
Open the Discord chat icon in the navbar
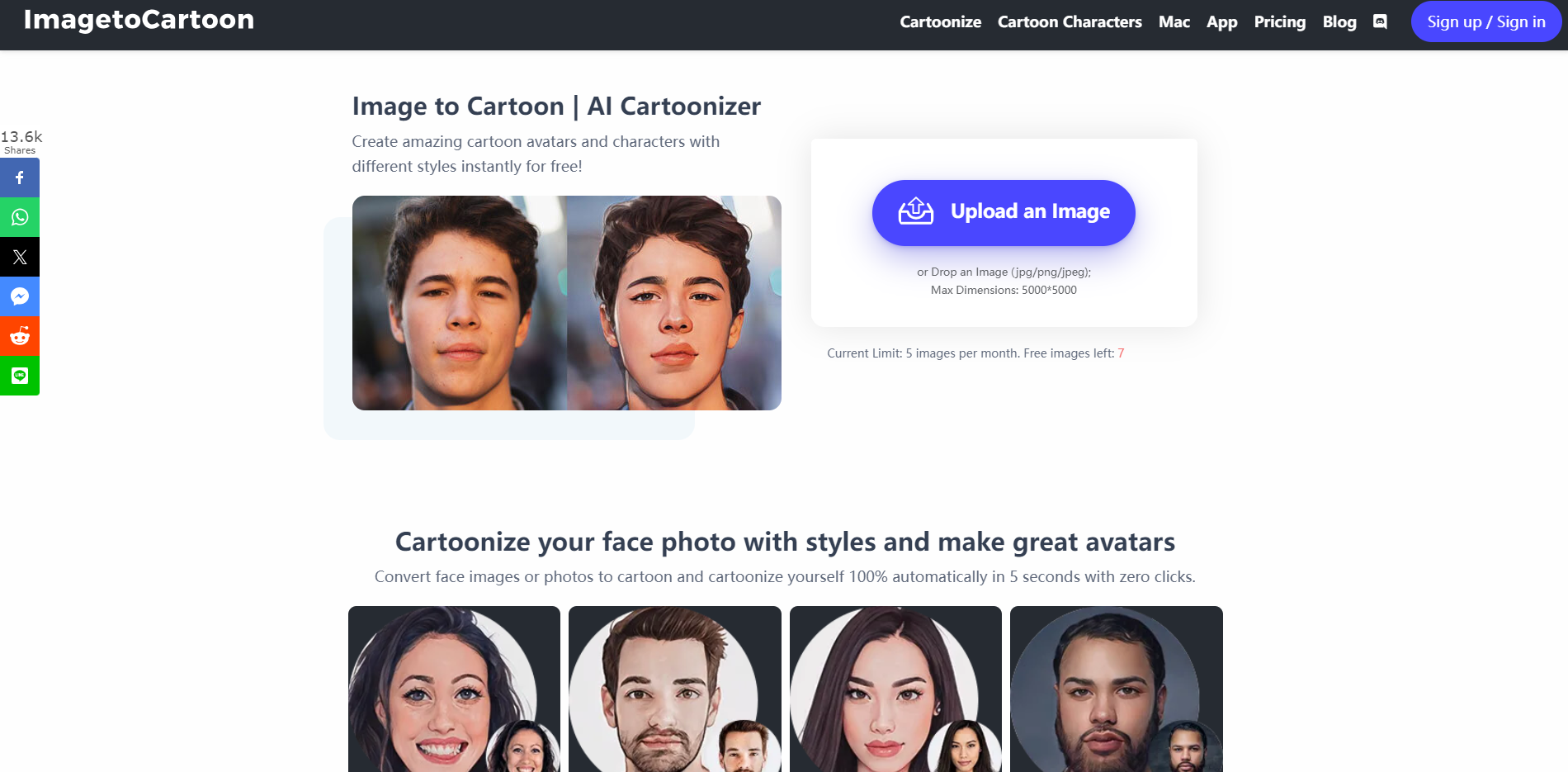pos(1380,22)
